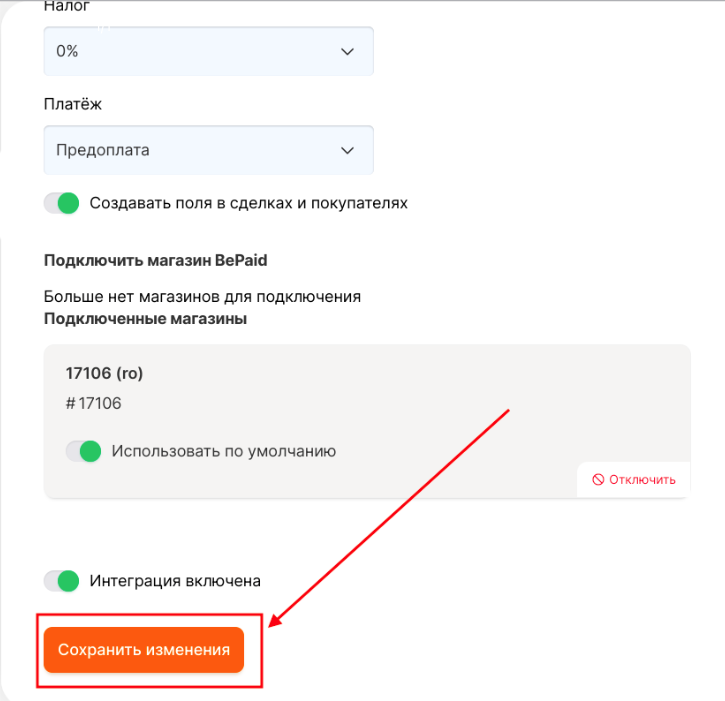The height and width of the screenshot is (701, 725).
Task: Click the prohibition icon beside Отключить
Action: point(598,480)
